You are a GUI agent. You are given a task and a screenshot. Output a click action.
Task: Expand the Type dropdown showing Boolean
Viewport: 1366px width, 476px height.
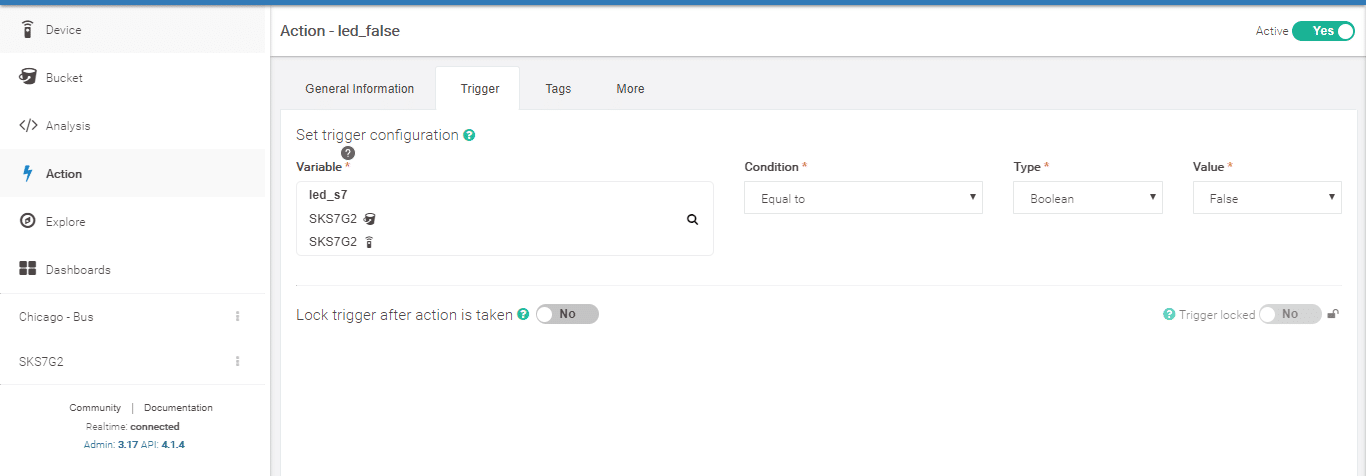1087,198
